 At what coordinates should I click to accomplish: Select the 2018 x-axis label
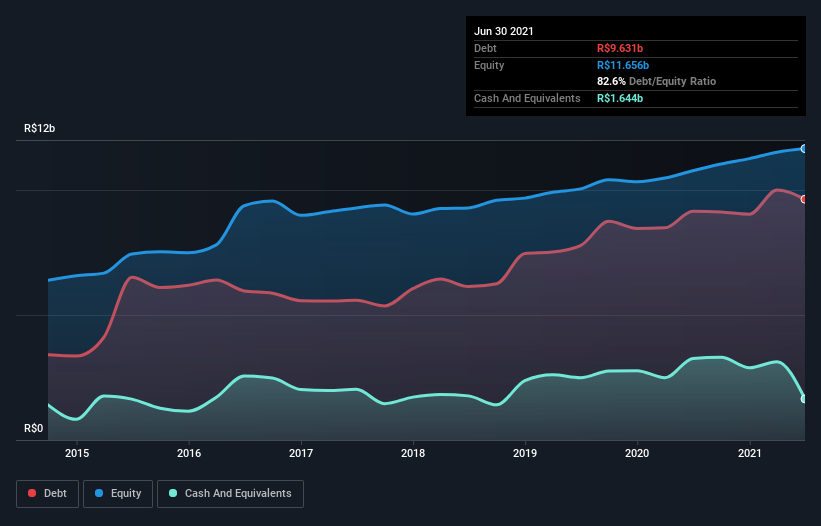pyautogui.click(x=413, y=453)
